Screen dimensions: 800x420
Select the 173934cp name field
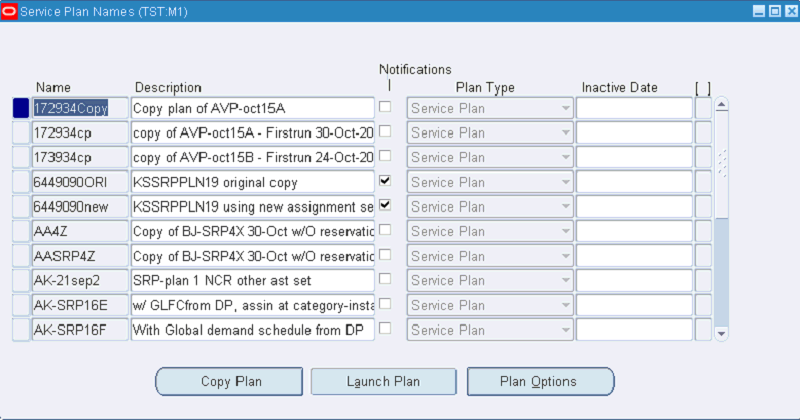tap(80, 157)
